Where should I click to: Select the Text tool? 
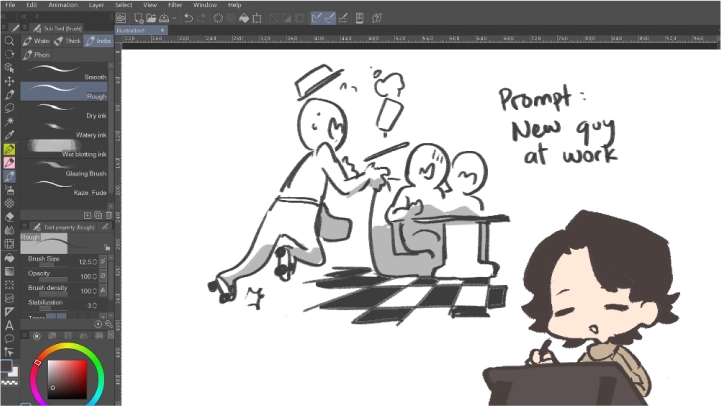pyautogui.click(x=9, y=324)
